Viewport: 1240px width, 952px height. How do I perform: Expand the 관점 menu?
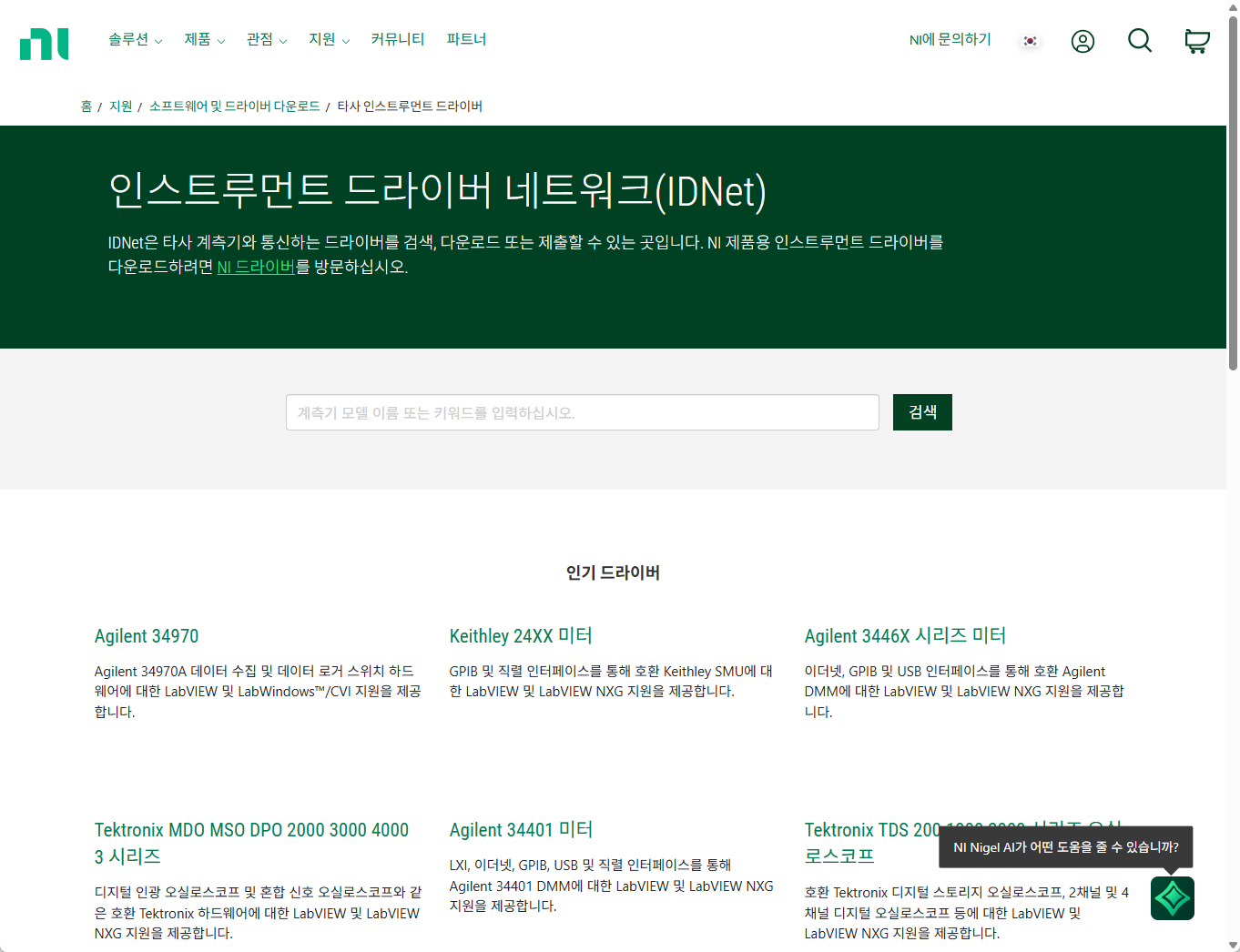tap(267, 39)
